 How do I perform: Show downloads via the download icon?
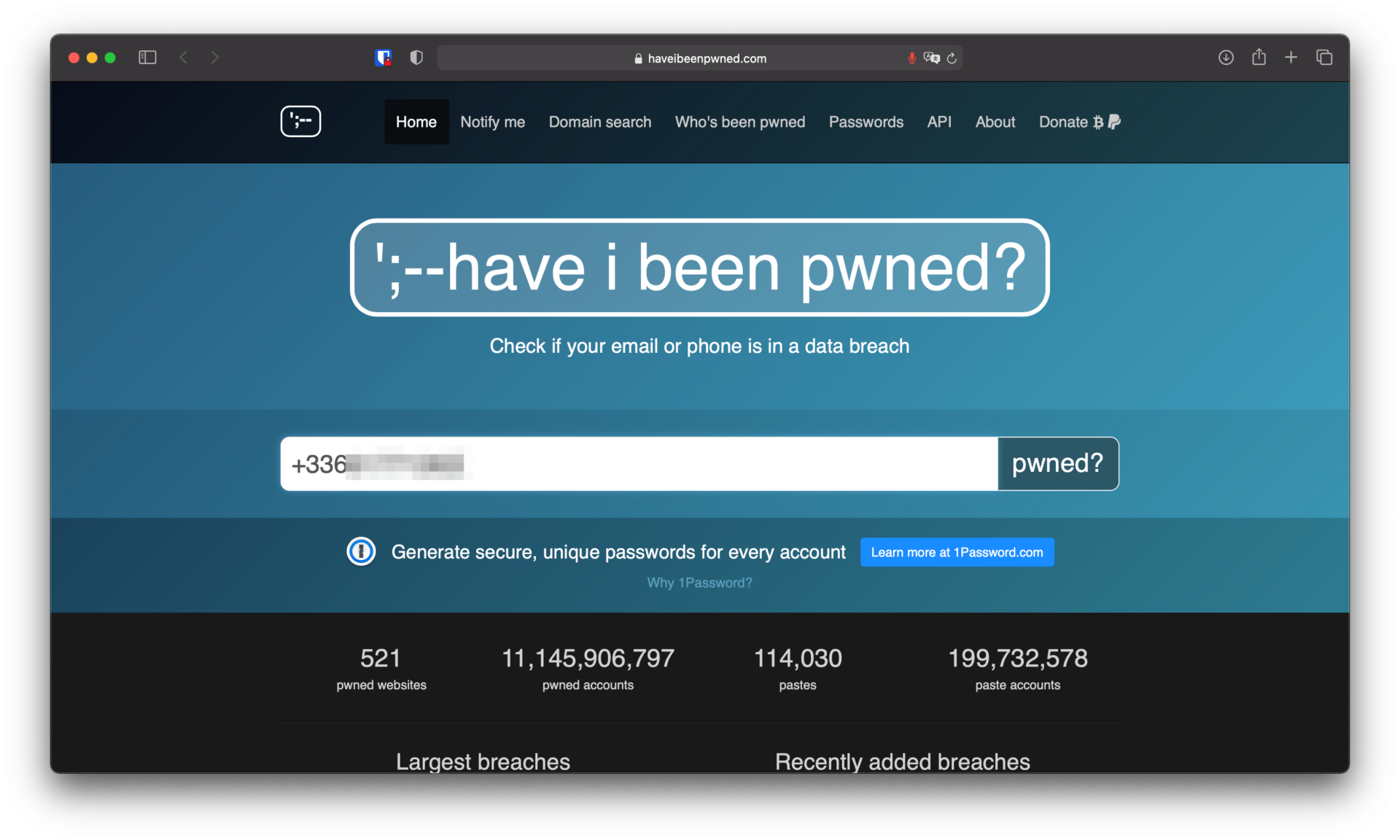tap(1226, 57)
